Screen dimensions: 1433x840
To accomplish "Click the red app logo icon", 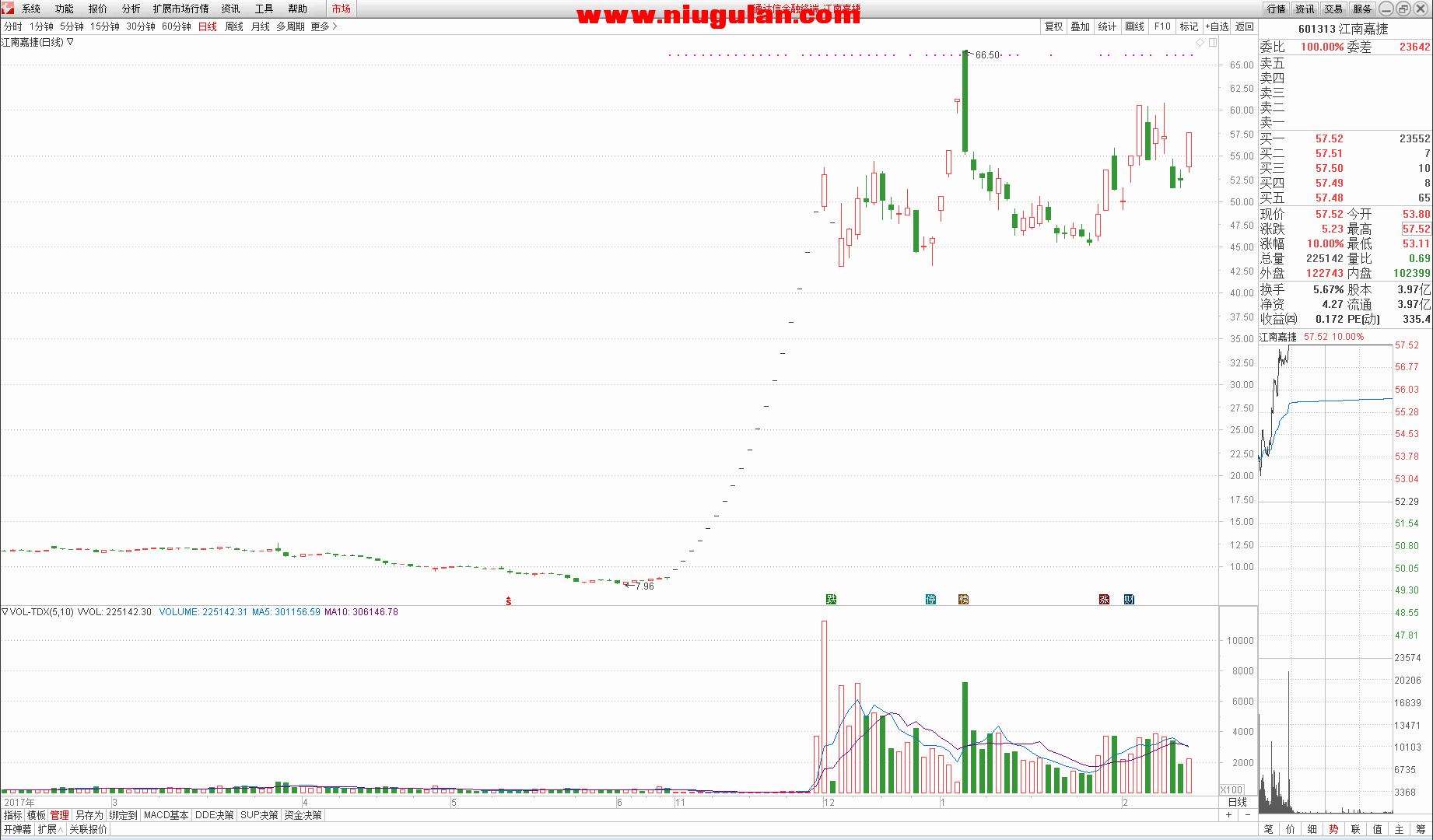I will coord(8,9).
